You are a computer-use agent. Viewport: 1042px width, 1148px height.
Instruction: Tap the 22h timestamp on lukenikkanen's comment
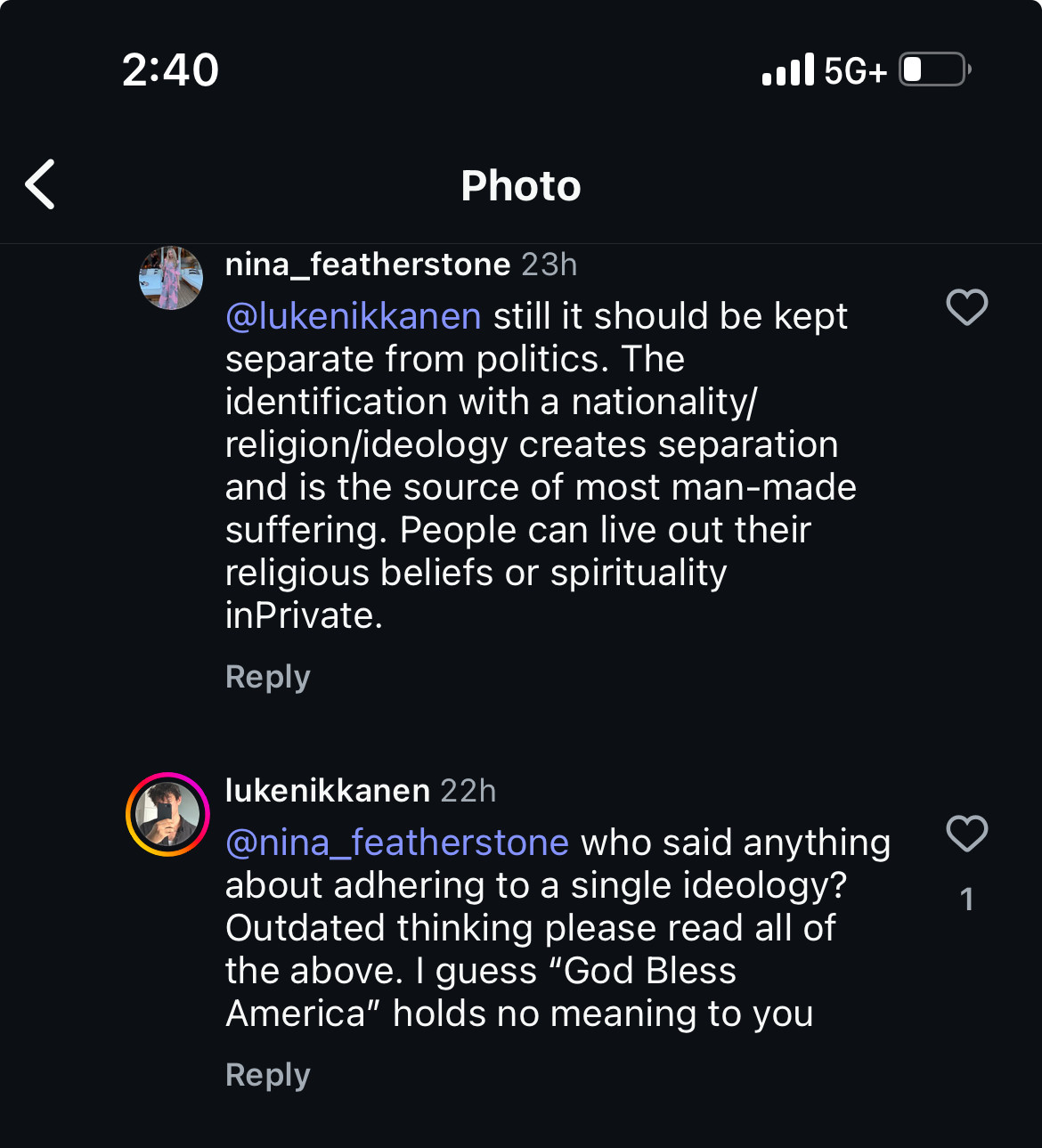[x=468, y=791]
